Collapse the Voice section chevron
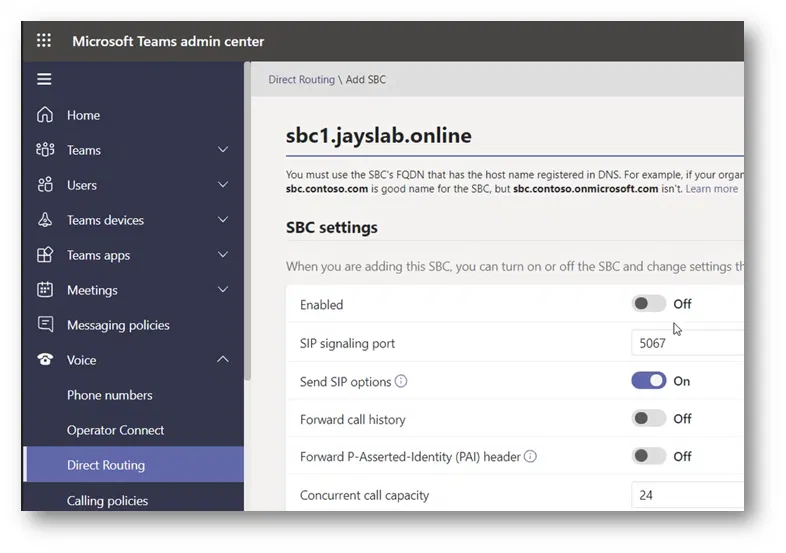The height and width of the screenshot is (553, 786). click(223, 360)
